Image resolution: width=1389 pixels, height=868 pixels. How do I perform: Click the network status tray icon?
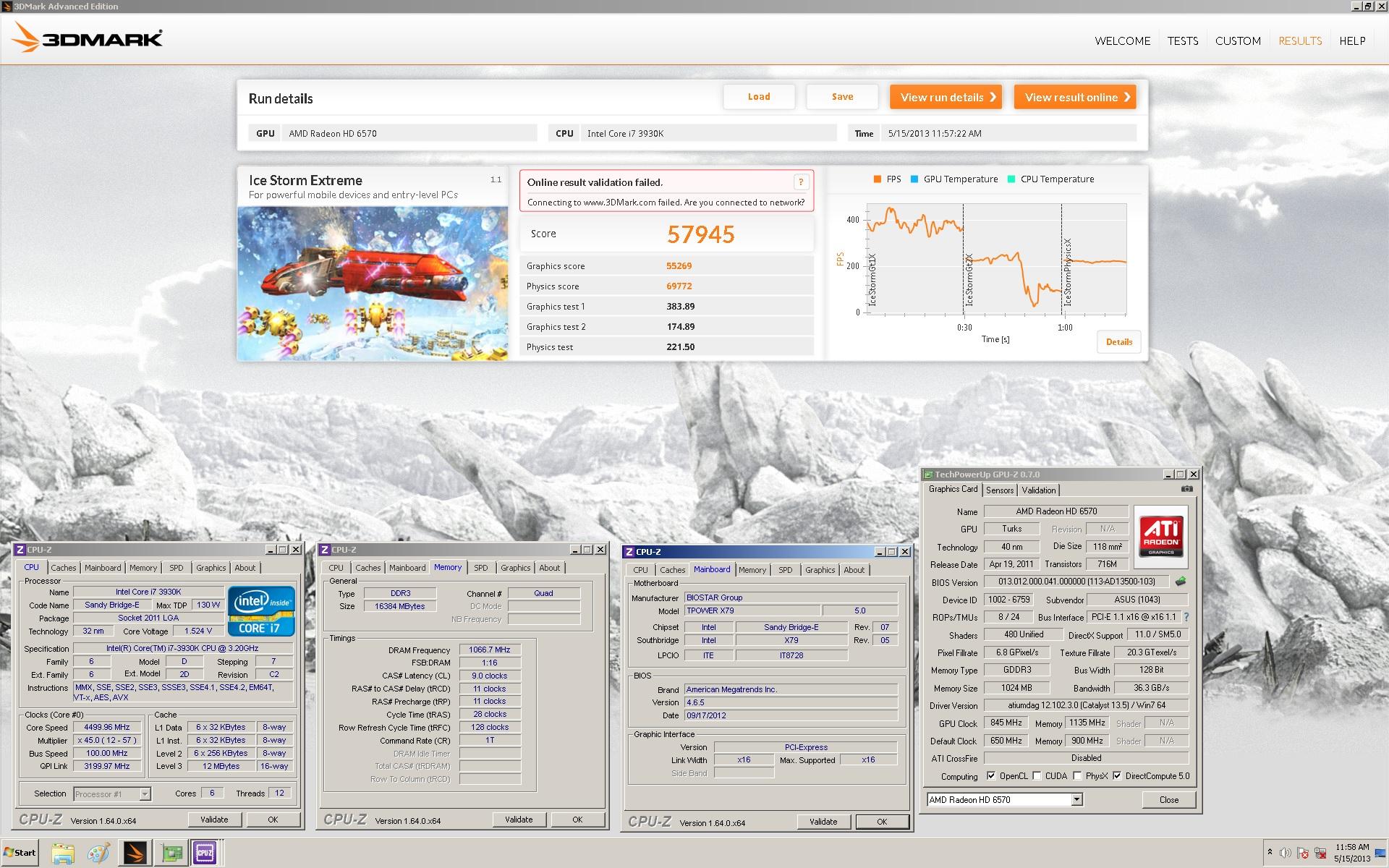coord(1320,853)
